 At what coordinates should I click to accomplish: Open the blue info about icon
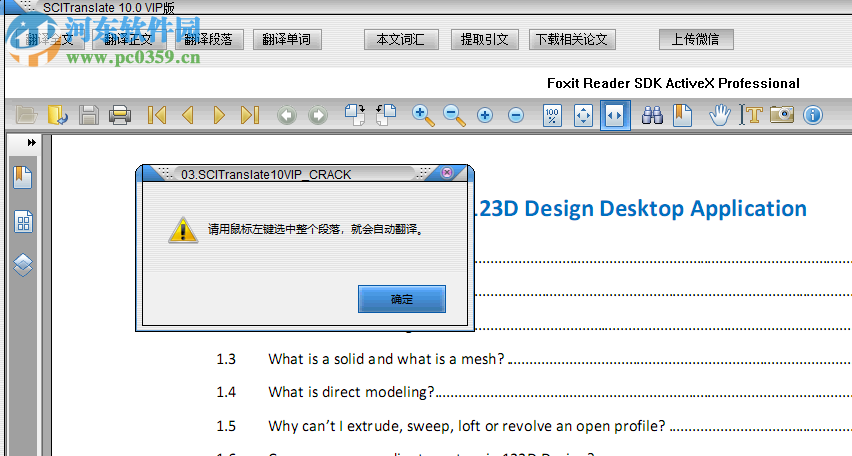(813, 115)
